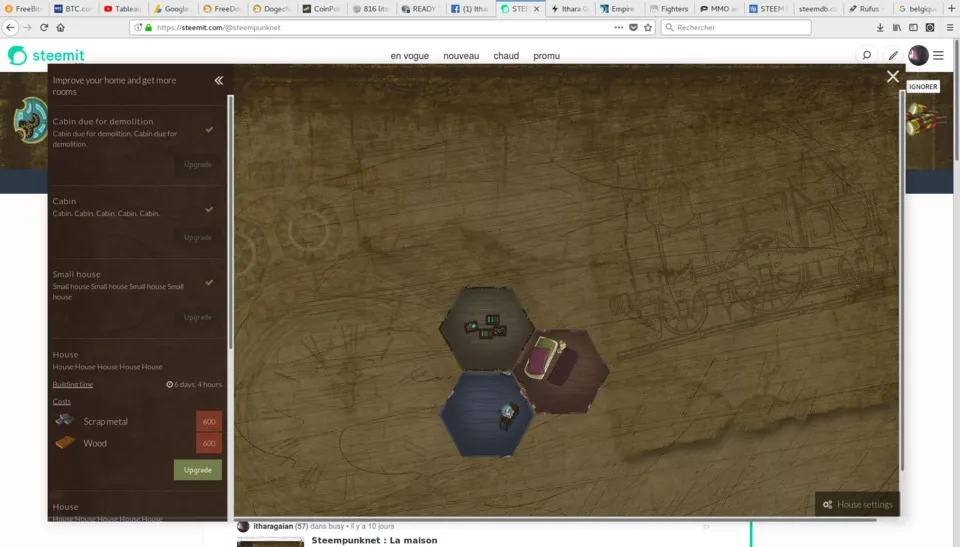Click the Scrap metal 600 cost badge

click(209, 421)
